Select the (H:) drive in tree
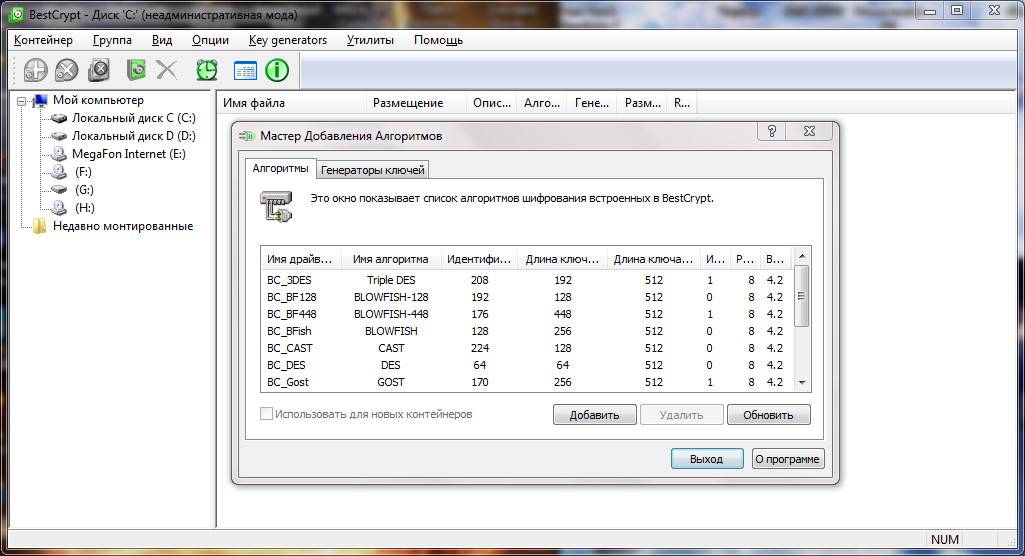The image size is (1025, 556). [84, 208]
